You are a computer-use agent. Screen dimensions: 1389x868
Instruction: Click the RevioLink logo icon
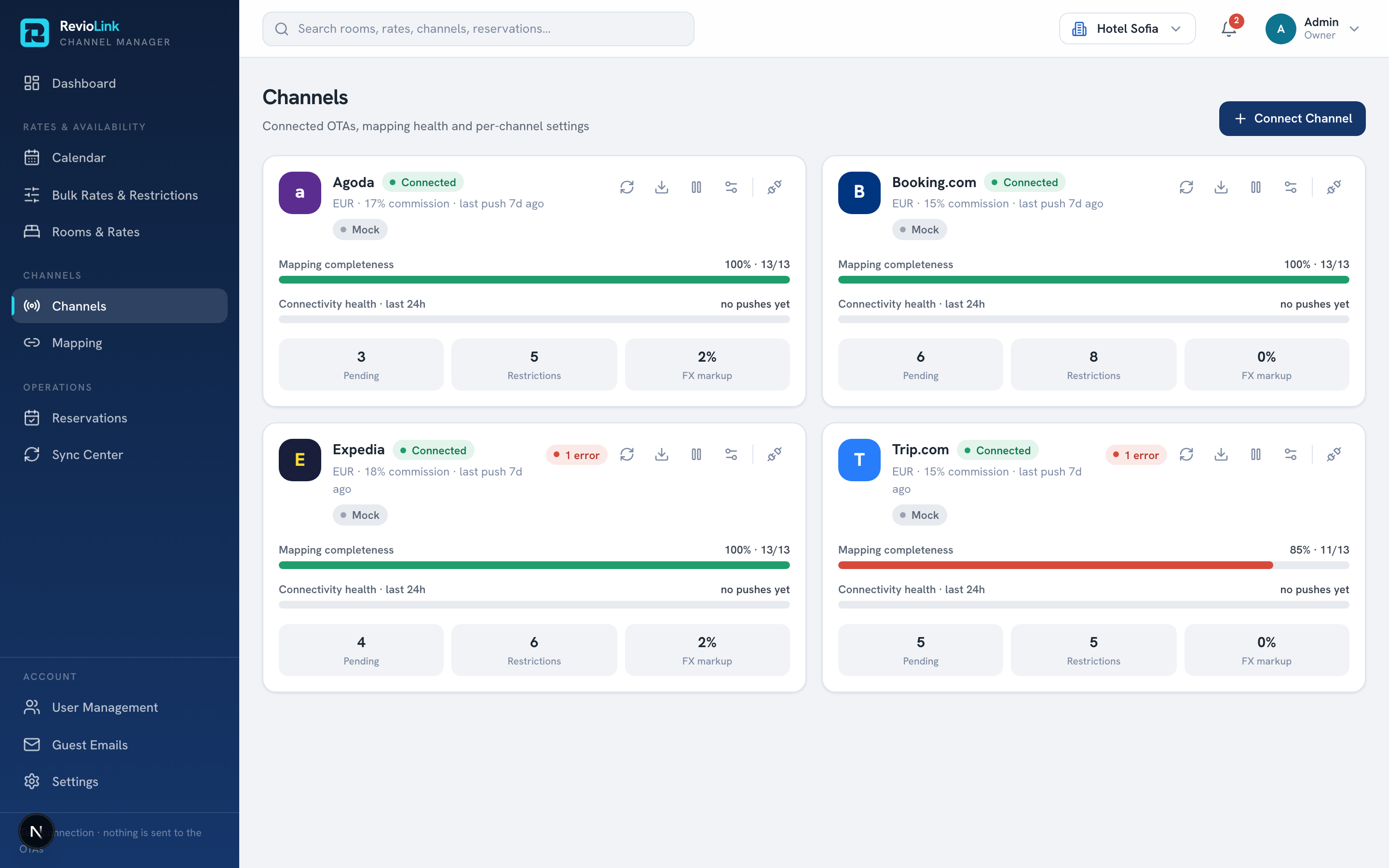pyautogui.click(x=34, y=33)
